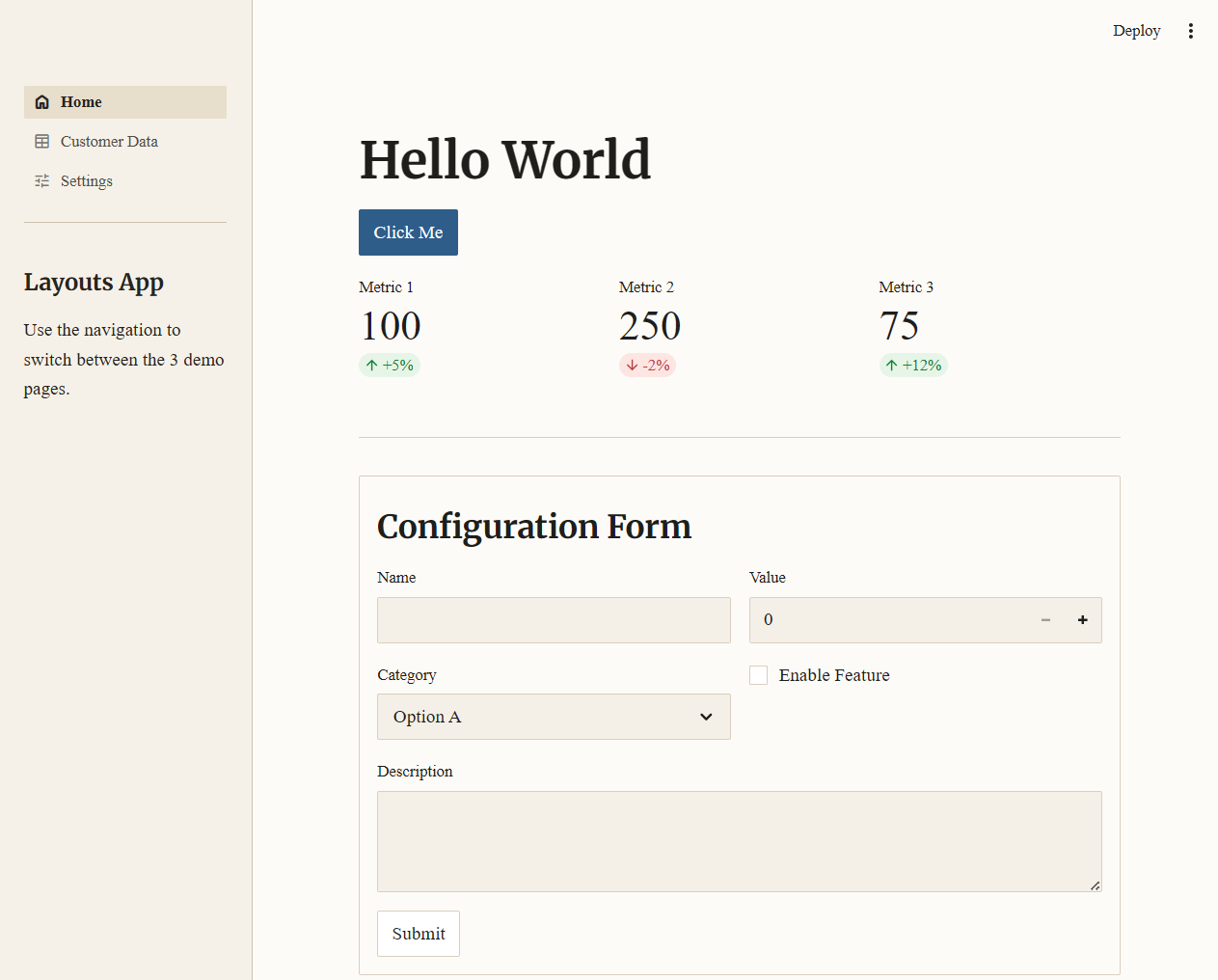Click the Metric 1 label
Image resolution: width=1218 pixels, height=980 pixels.
click(x=386, y=287)
